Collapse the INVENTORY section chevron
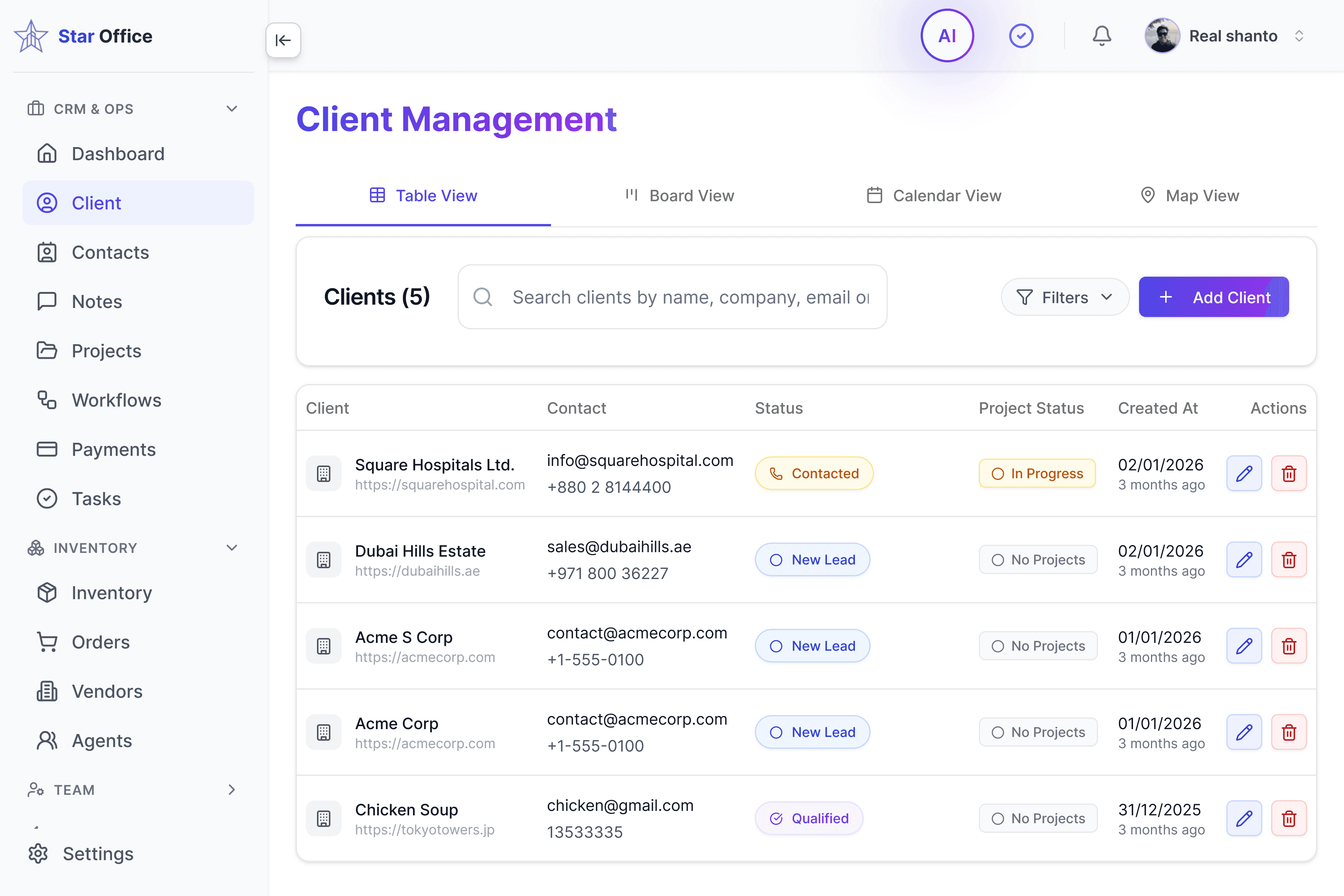The height and width of the screenshot is (896, 1344). tap(231, 547)
